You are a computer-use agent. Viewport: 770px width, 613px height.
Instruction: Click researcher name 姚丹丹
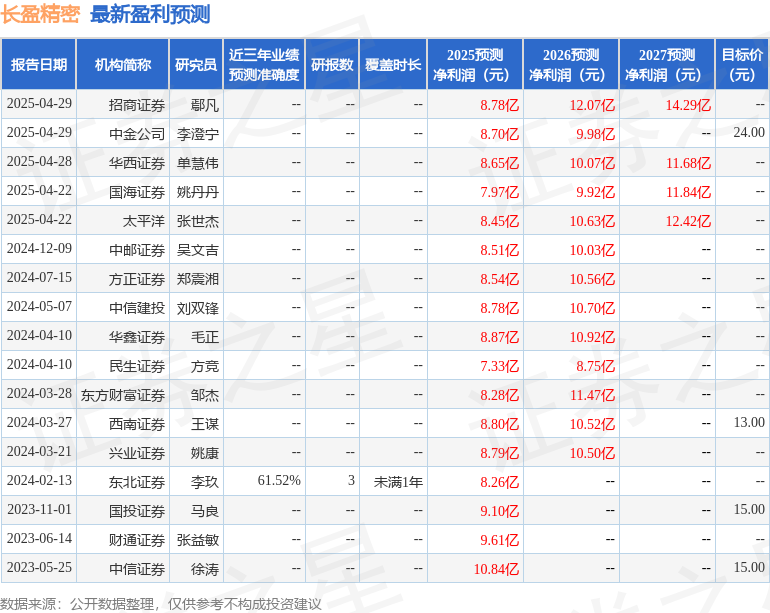tap(198, 192)
